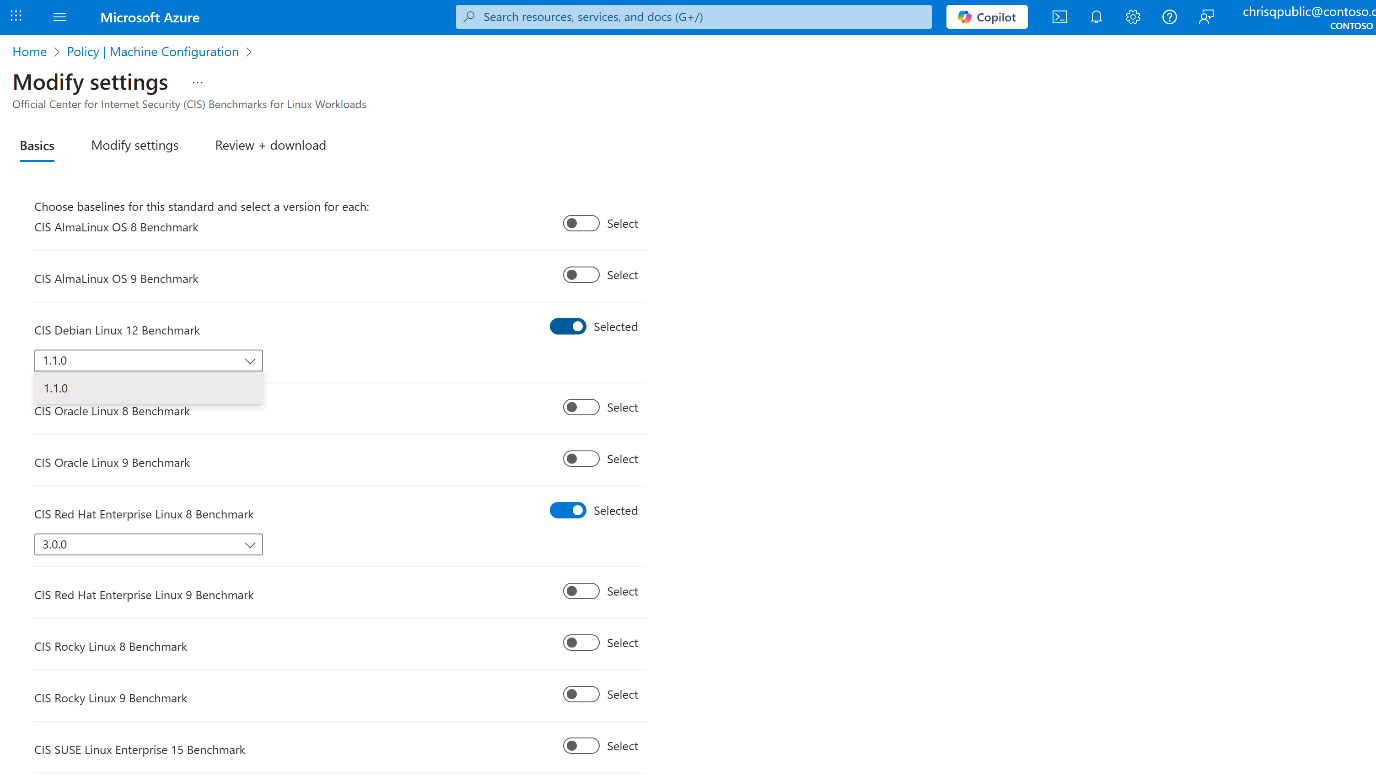Click the CIS AlmaLinux OS 8 Benchmark label
Screen dimensions: 1376x779
click(116, 228)
